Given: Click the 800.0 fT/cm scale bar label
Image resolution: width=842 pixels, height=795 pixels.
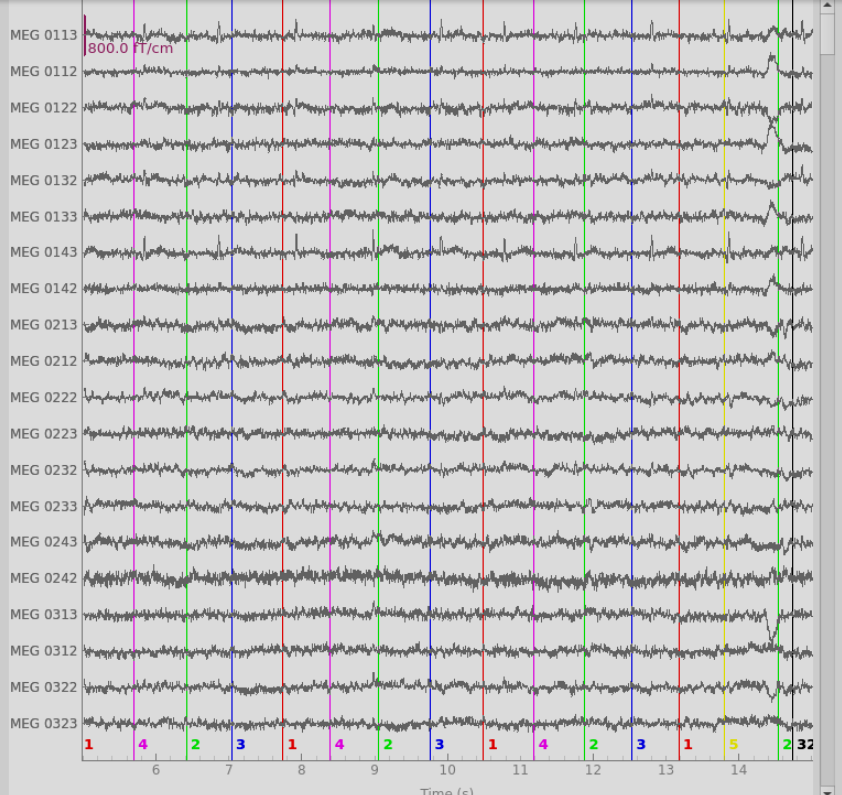Looking at the screenshot, I should [130, 48].
